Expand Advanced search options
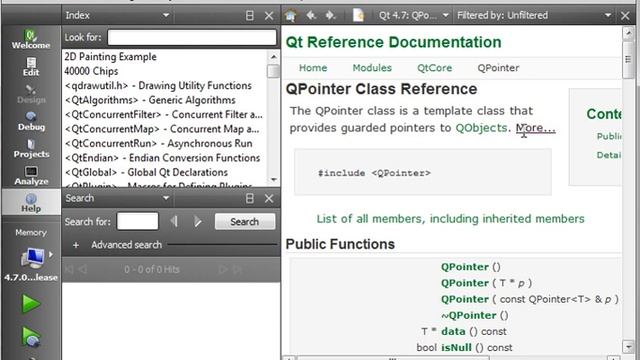This screenshot has height=360, width=640. tap(76, 245)
